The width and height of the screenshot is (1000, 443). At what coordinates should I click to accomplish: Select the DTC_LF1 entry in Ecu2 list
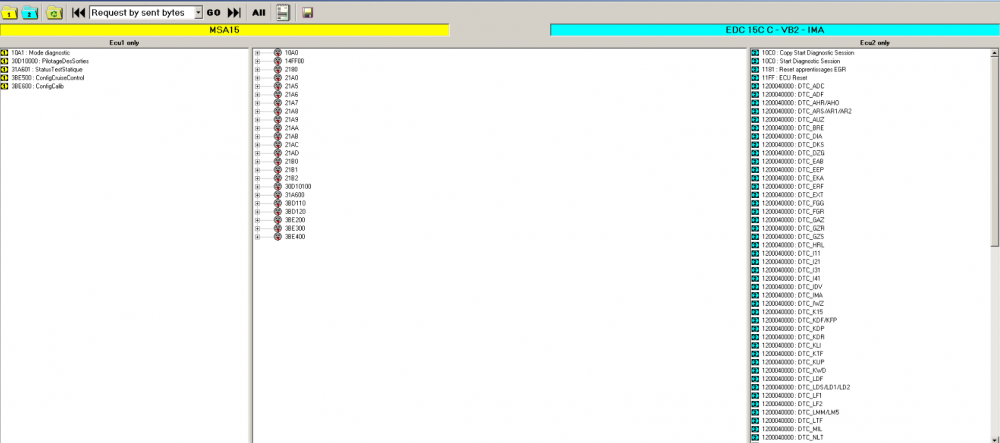[x=792, y=395]
